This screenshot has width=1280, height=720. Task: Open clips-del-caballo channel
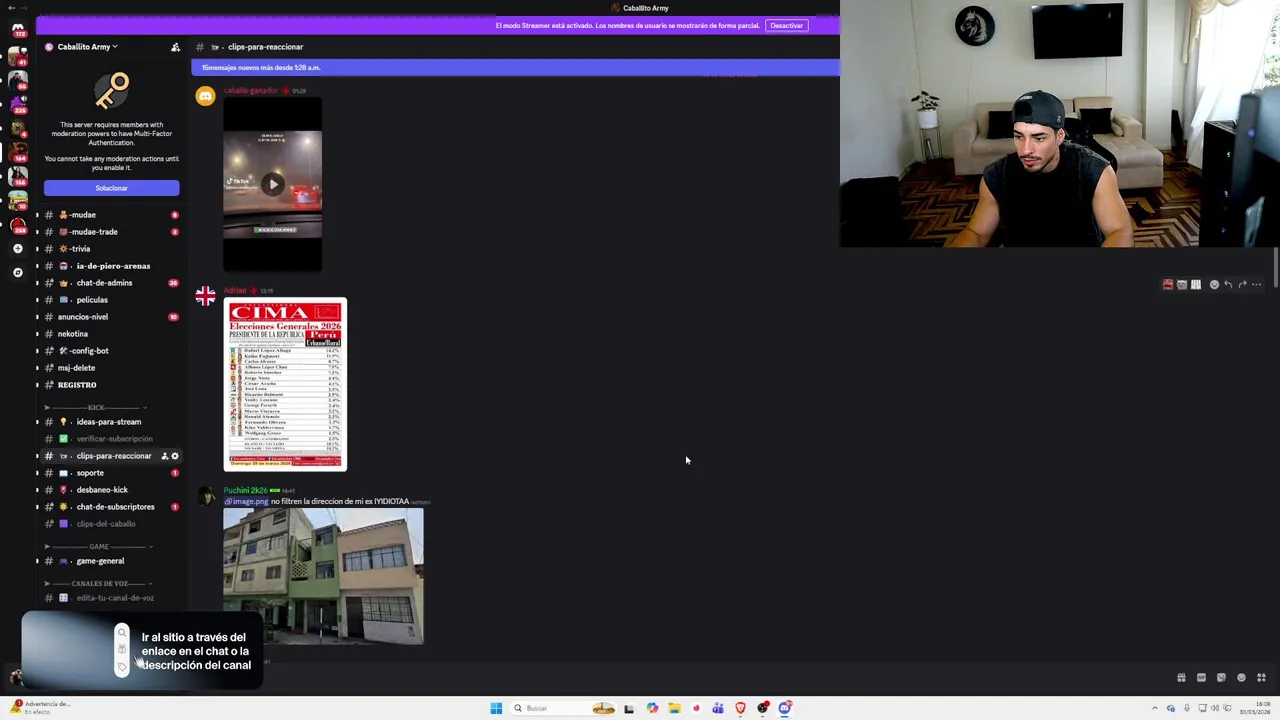click(110, 524)
